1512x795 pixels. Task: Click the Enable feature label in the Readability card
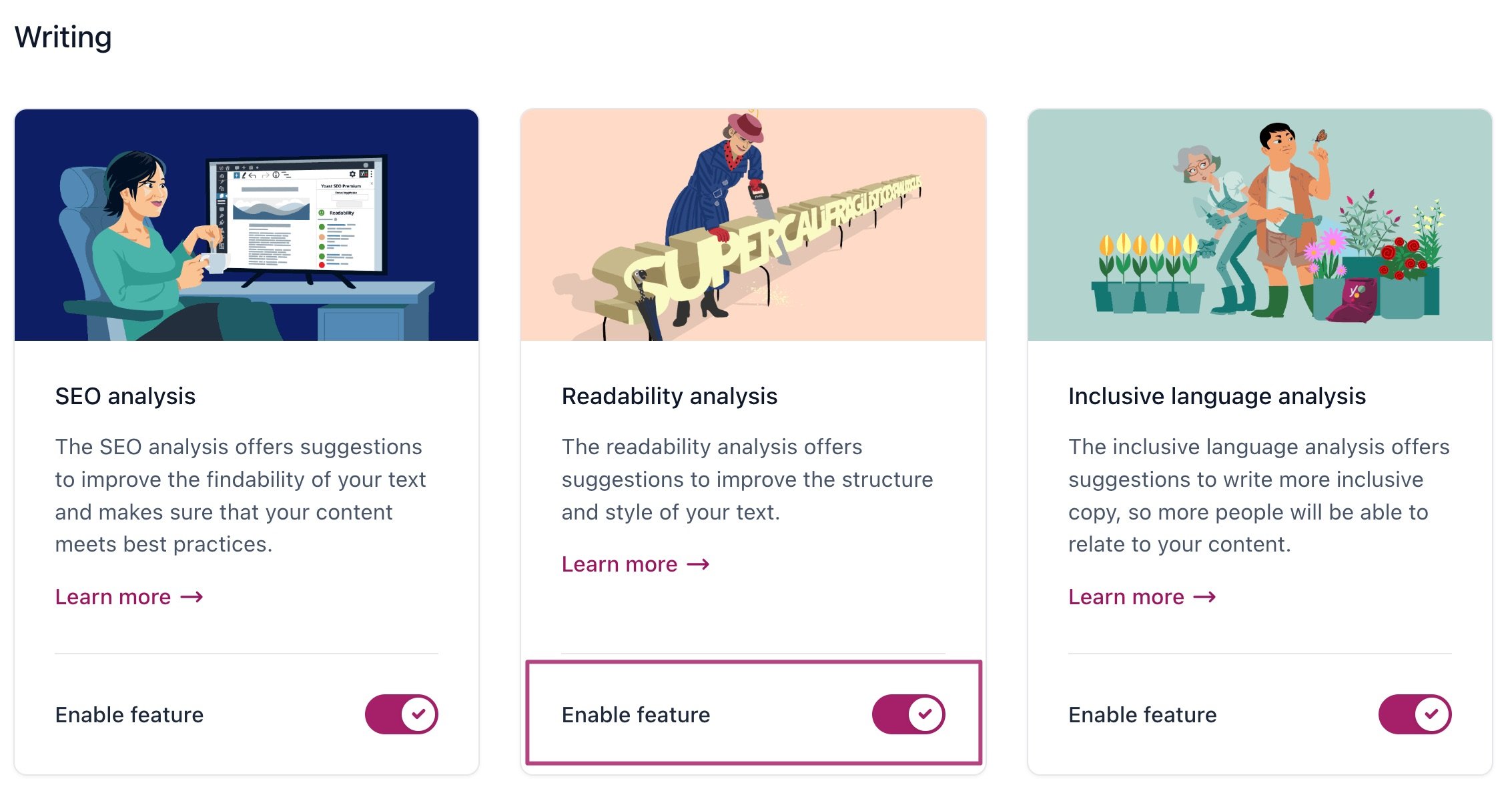tap(636, 715)
